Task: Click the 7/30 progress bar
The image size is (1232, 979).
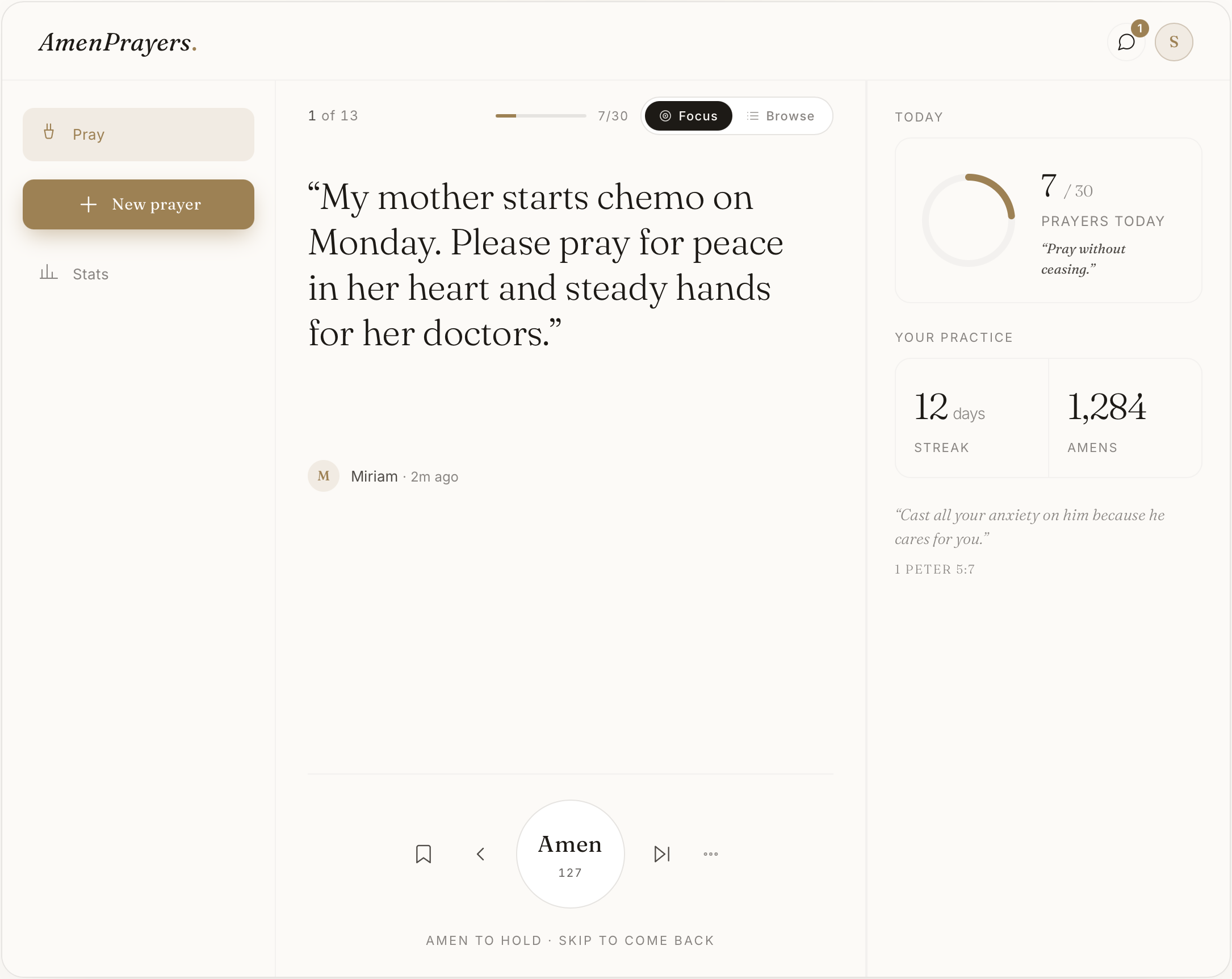Action: tap(540, 116)
